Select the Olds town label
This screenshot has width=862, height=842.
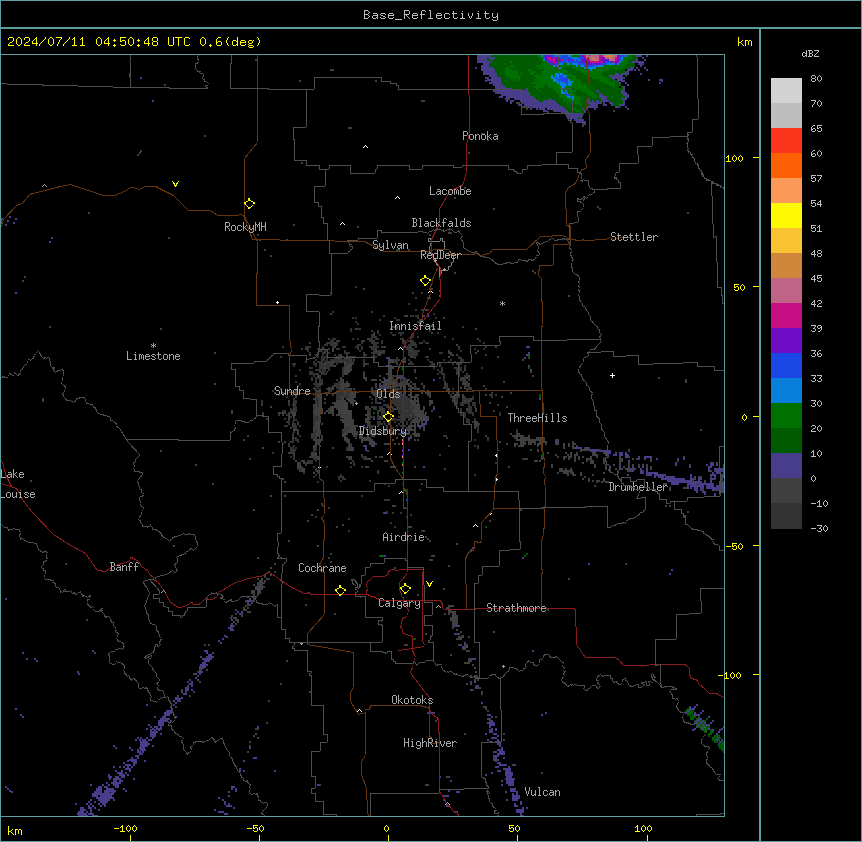pyautogui.click(x=388, y=394)
